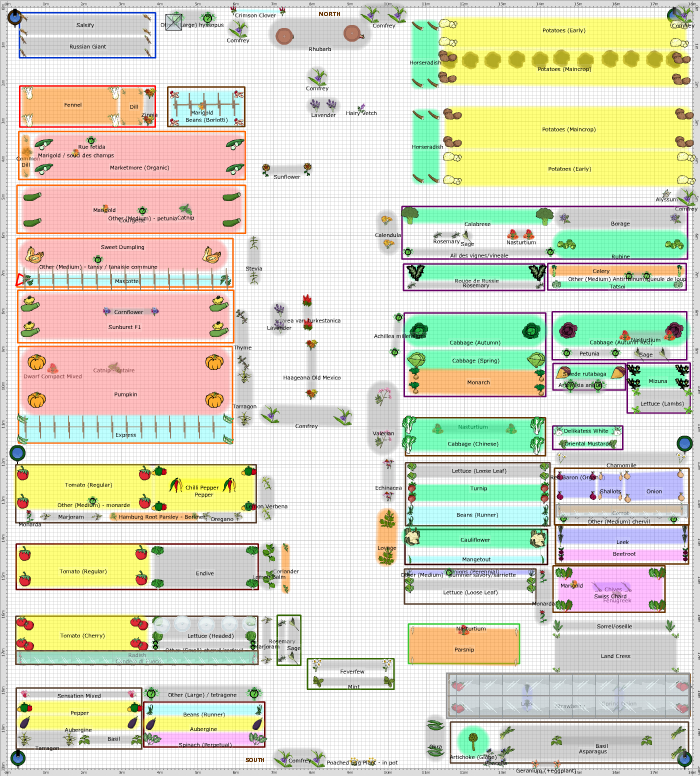
Task: Click the comfrey icon below Crimson Clover
Action: tap(239, 29)
